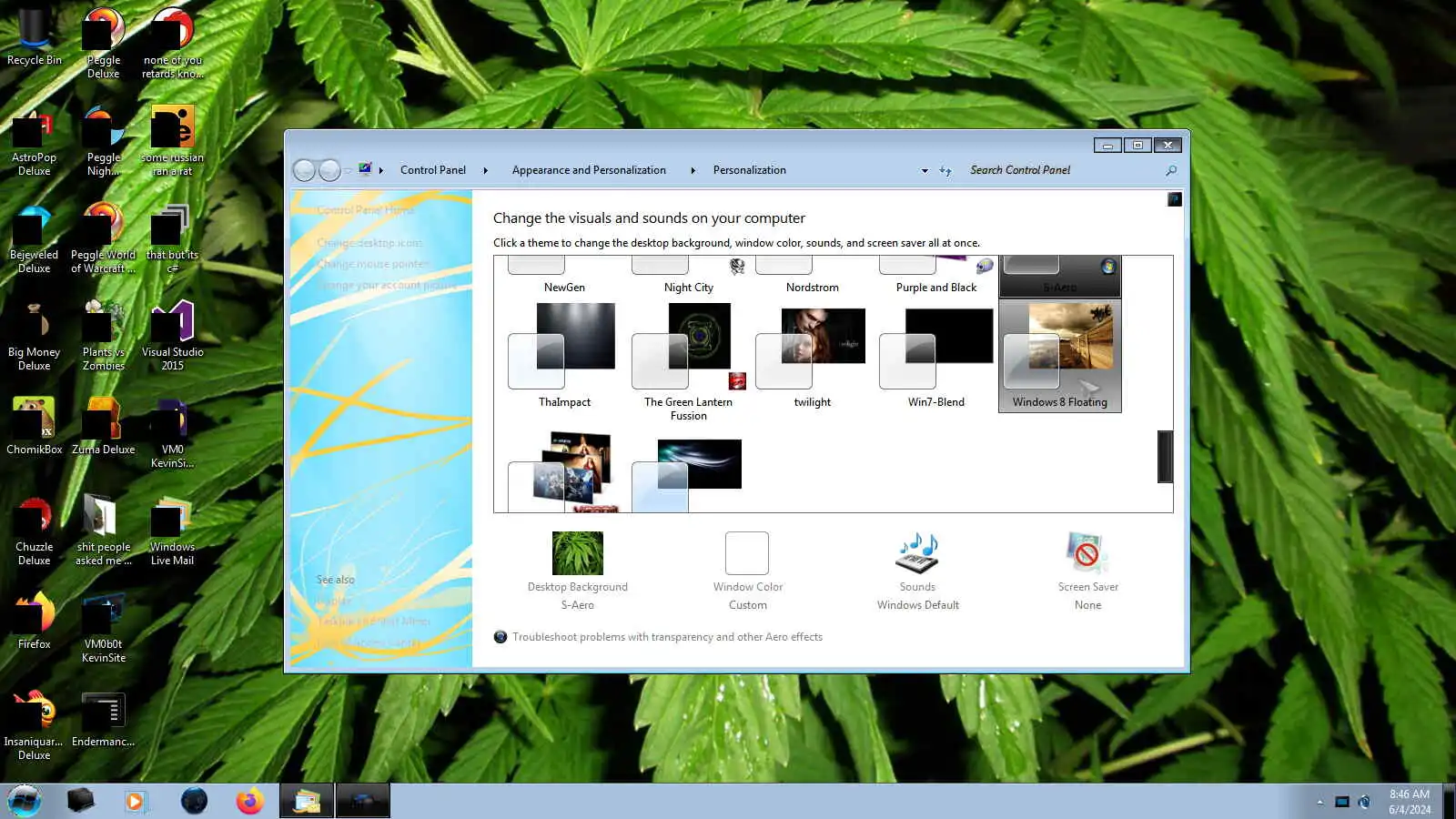Open the recent pages dropdown arrow

tap(348, 170)
